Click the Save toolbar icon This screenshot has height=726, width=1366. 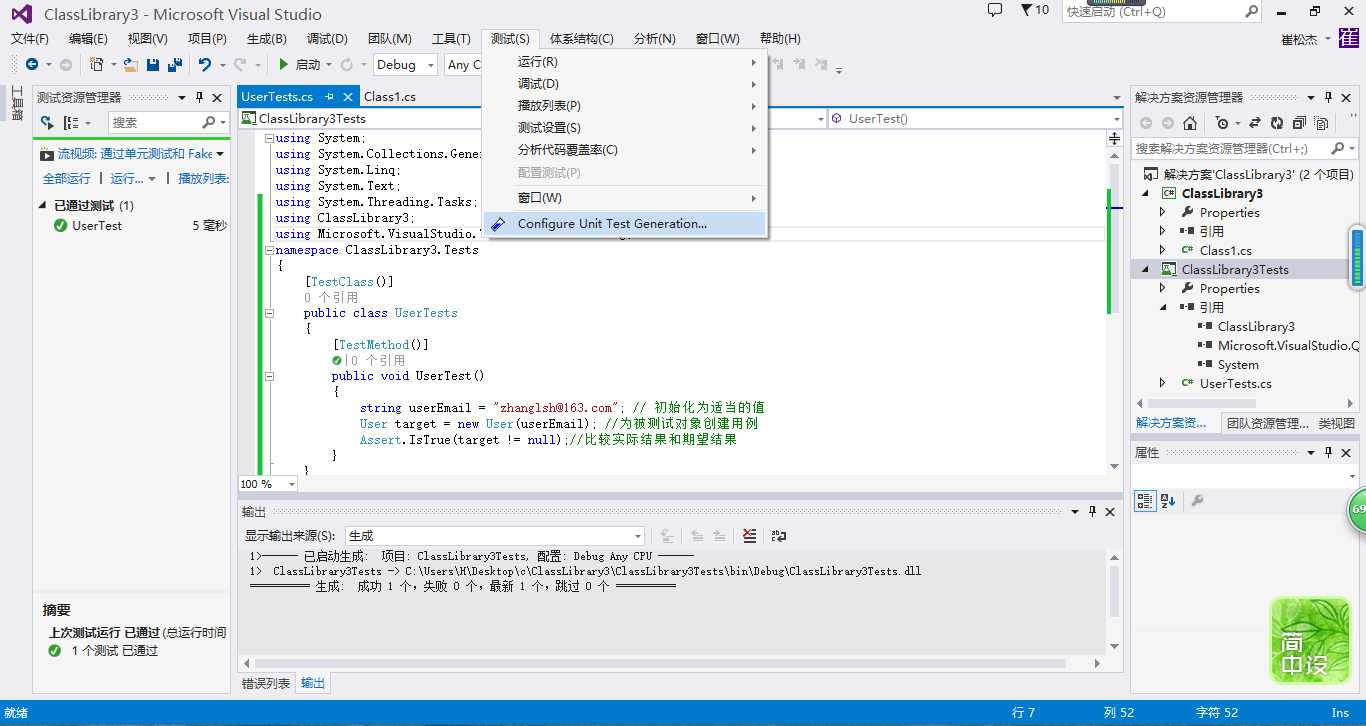(153, 64)
